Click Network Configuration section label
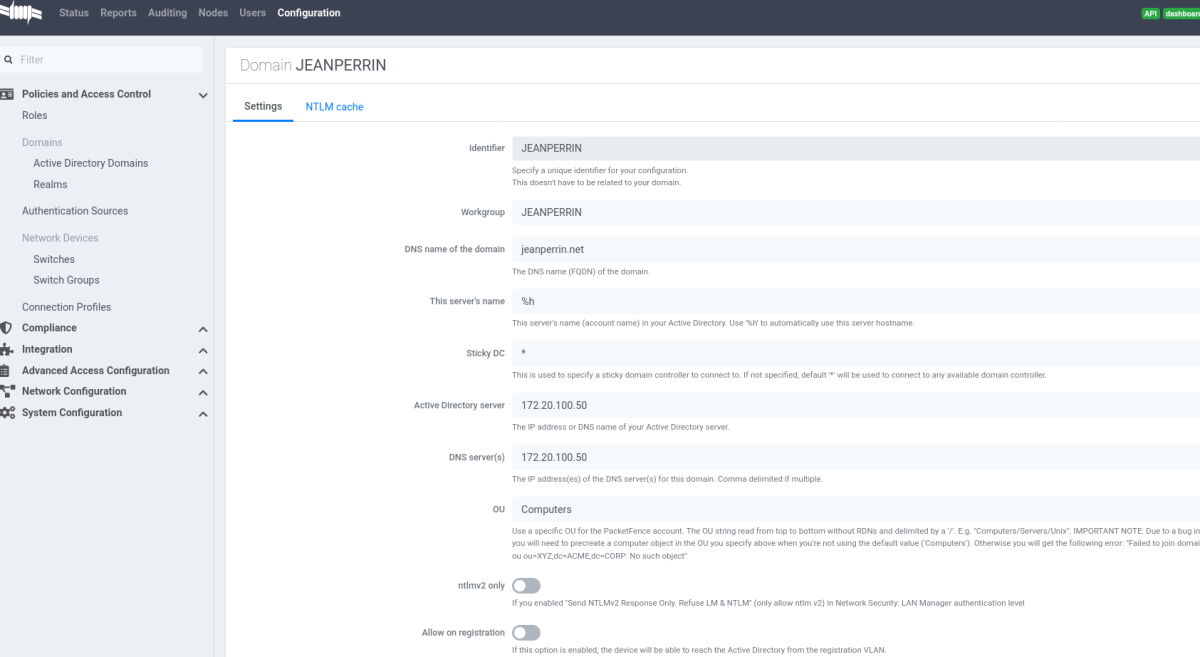 pyautogui.click(x=74, y=391)
